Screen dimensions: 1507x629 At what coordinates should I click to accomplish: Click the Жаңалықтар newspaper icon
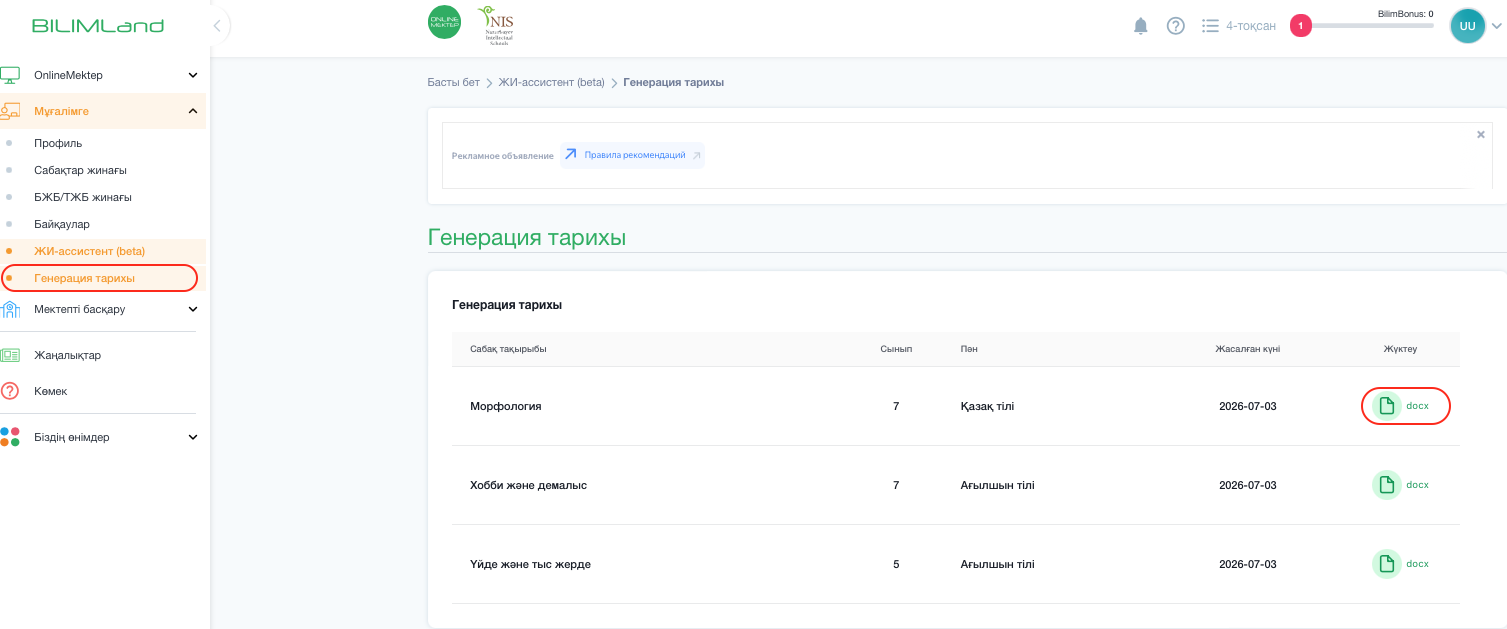coord(10,355)
